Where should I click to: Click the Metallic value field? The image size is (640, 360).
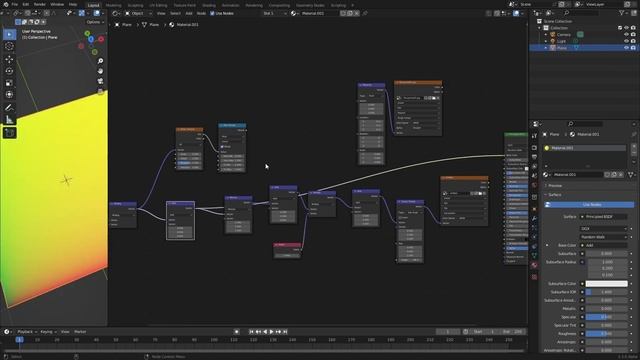pyautogui.click(x=607, y=309)
